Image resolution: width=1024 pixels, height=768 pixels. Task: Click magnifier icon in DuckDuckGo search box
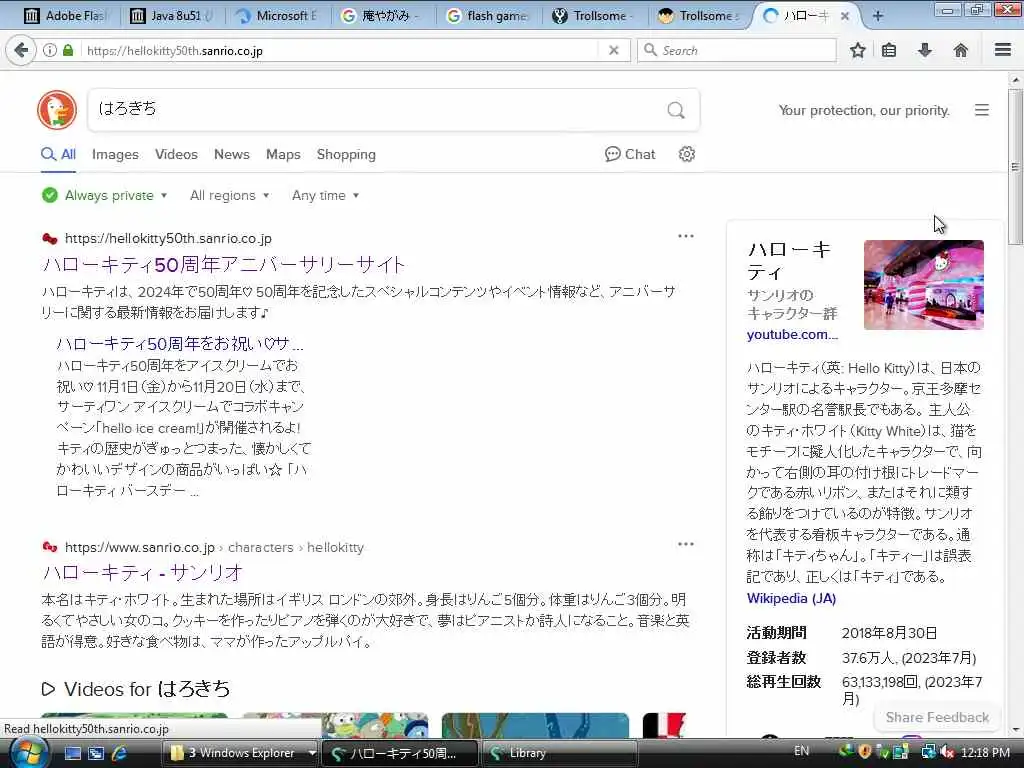tap(676, 110)
